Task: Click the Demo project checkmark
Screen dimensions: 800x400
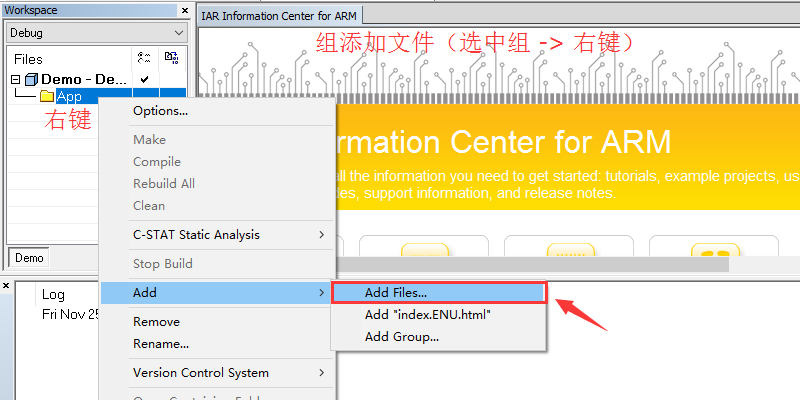Action: click(144, 80)
